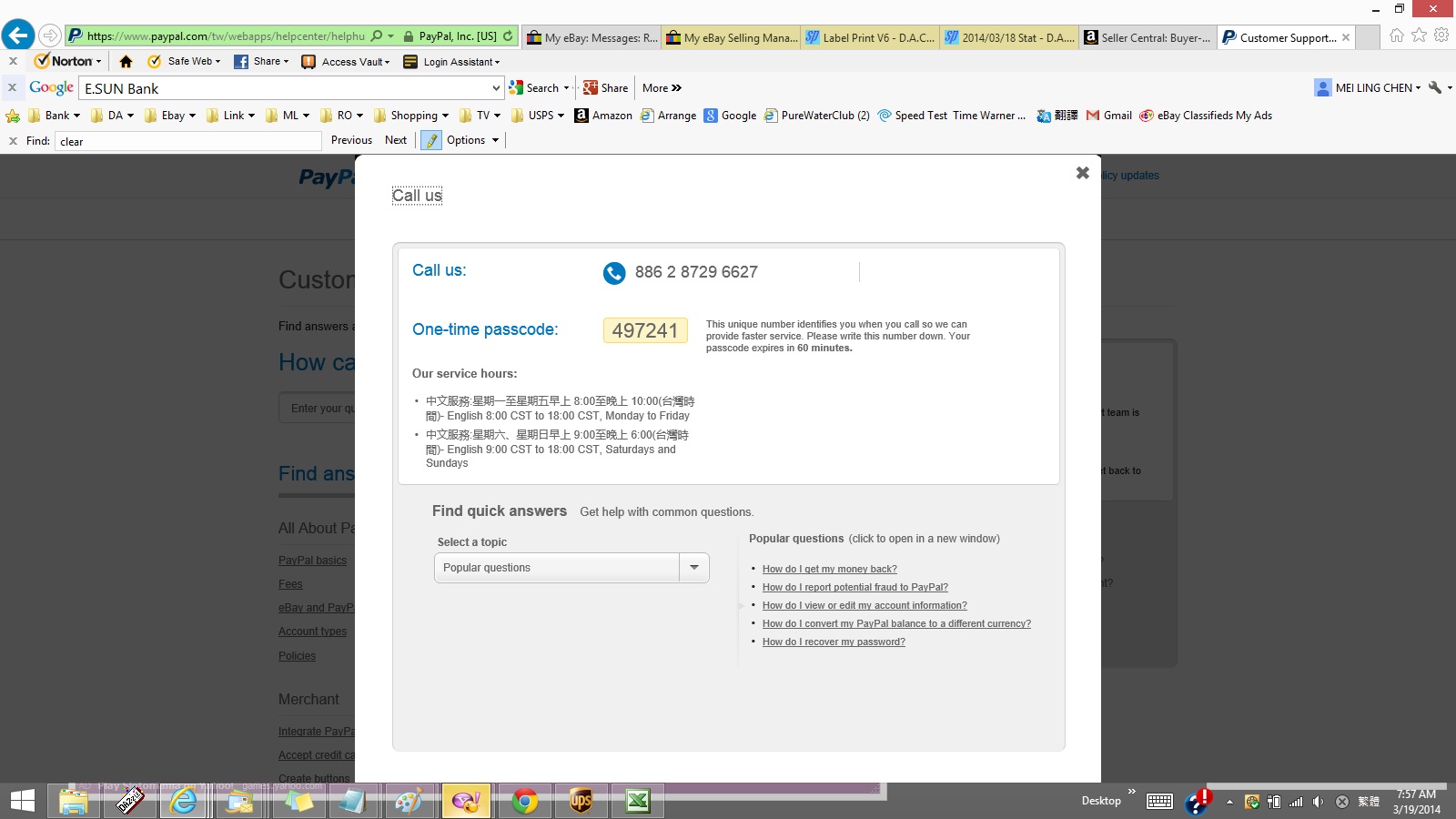Open the UPS app in the taskbar
The width and height of the screenshot is (1456, 819).
[x=581, y=801]
